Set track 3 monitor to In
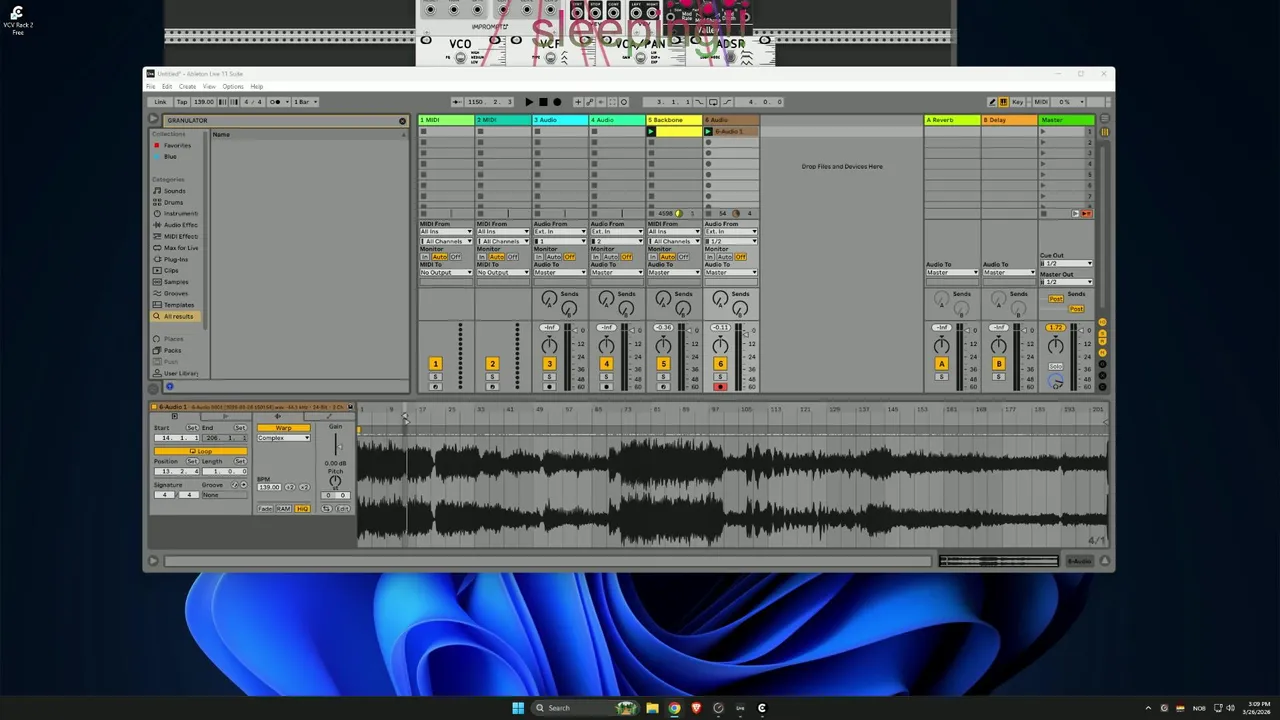This screenshot has width=1280, height=720. [538, 257]
